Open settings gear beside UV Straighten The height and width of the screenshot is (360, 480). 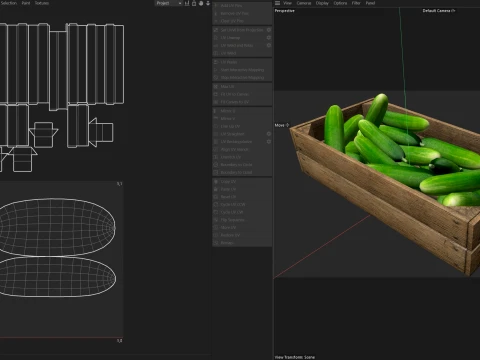pos(269,134)
